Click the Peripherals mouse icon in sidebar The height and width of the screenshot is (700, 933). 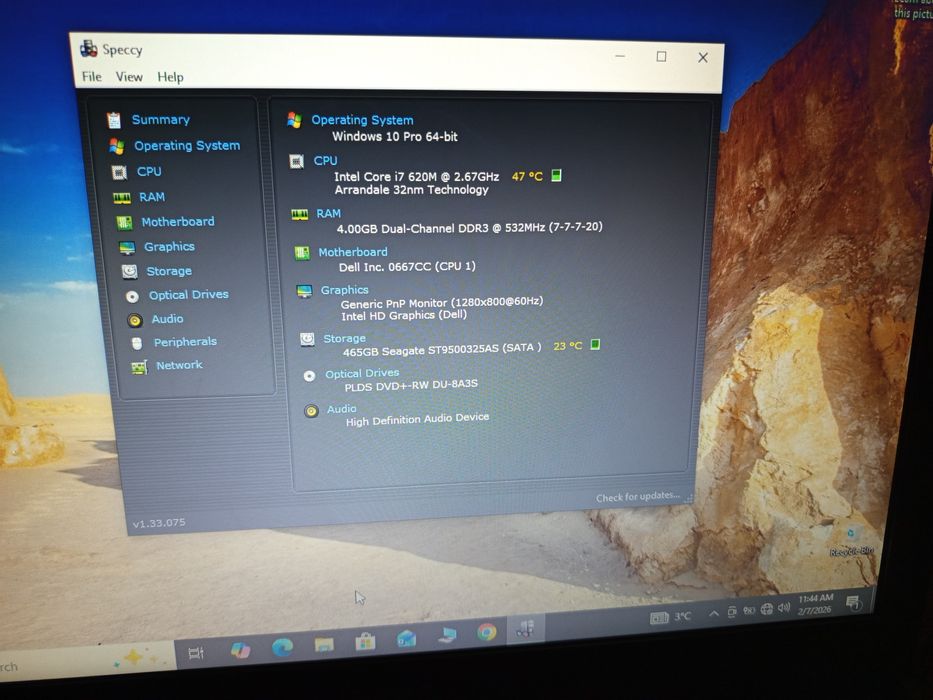click(137, 343)
